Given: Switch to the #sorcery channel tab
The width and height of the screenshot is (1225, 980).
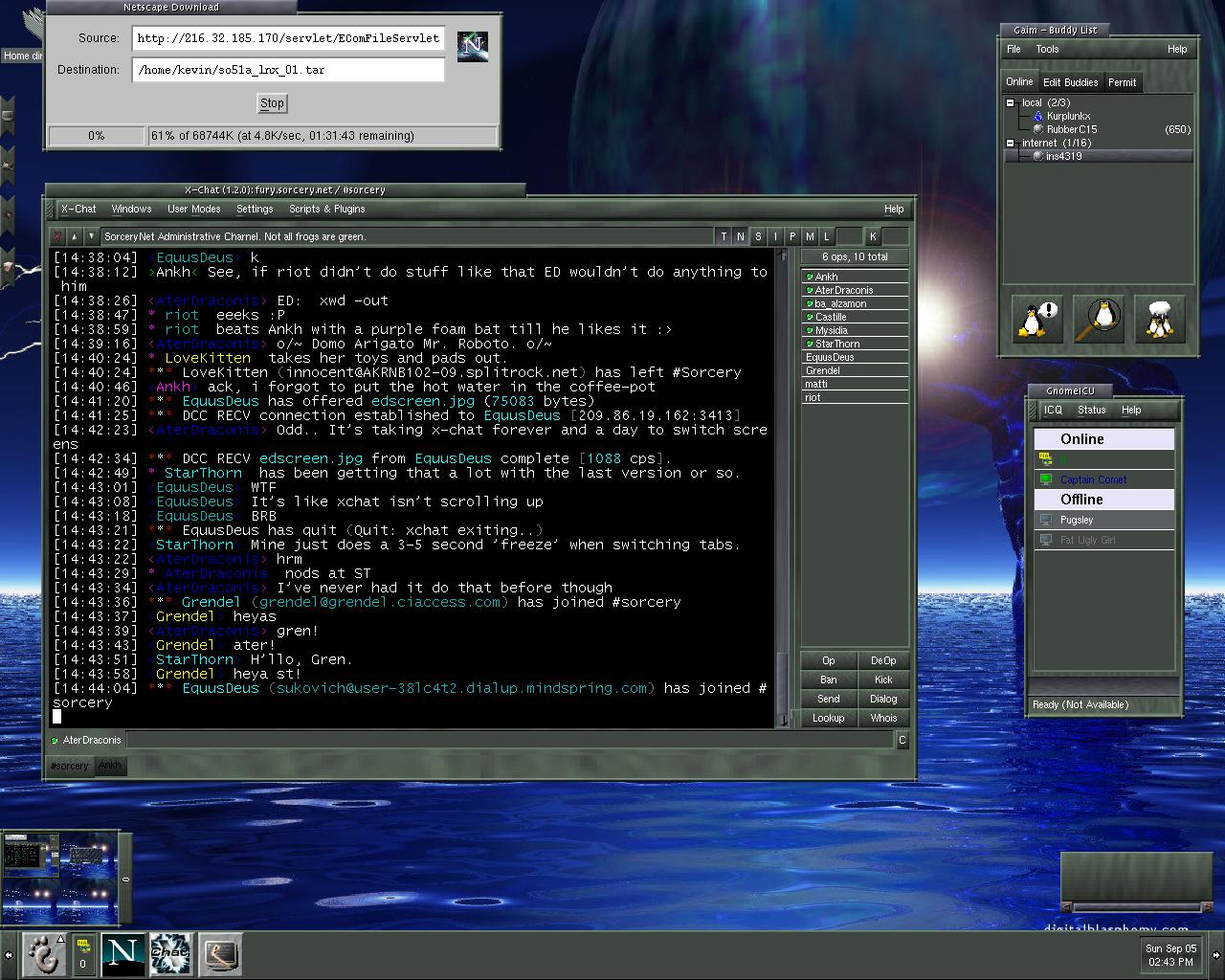Looking at the screenshot, I should pos(70,766).
